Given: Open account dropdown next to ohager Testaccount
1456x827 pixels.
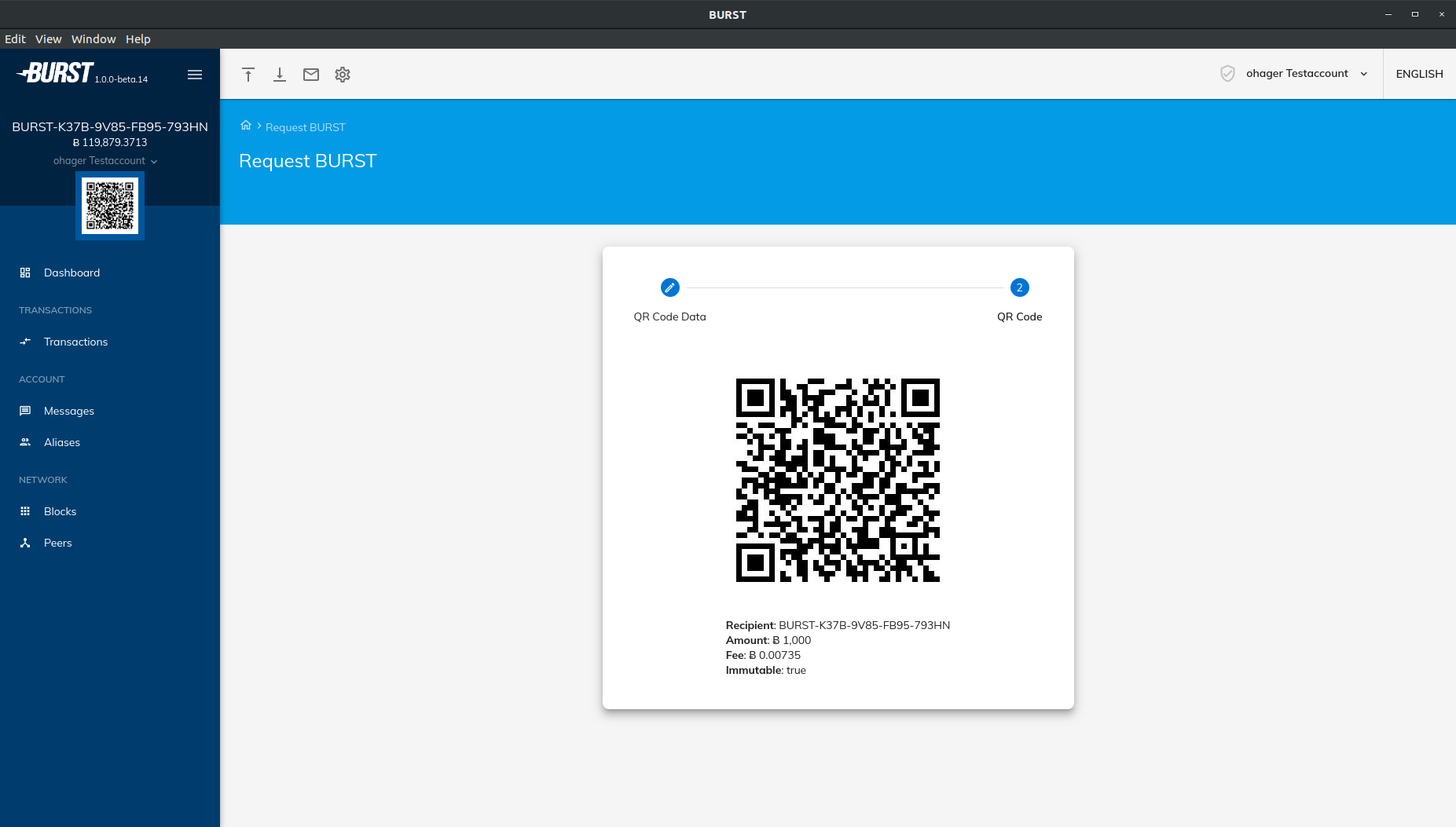Looking at the screenshot, I should tap(1363, 74).
